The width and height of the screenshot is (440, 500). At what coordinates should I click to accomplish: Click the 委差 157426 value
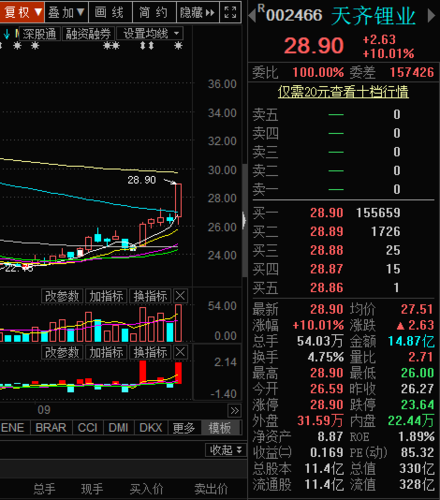point(412,72)
